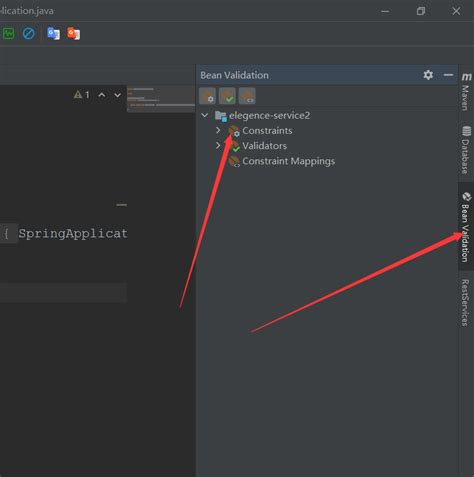Select the Constraint Mappings tree item
The image size is (474, 477).
coord(282,161)
